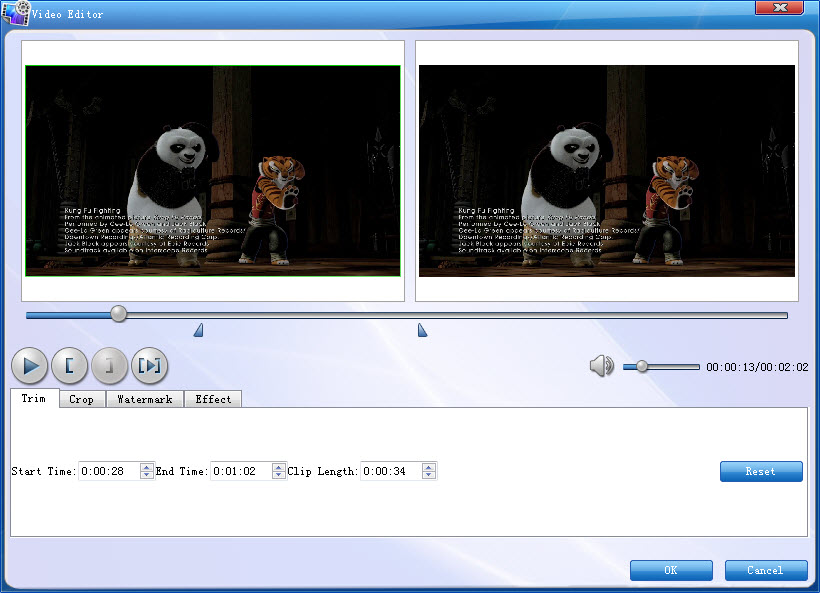The width and height of the screenshot is (820, 593).
Task: Click the playback seek bar thumb
Action: [119, 314]
